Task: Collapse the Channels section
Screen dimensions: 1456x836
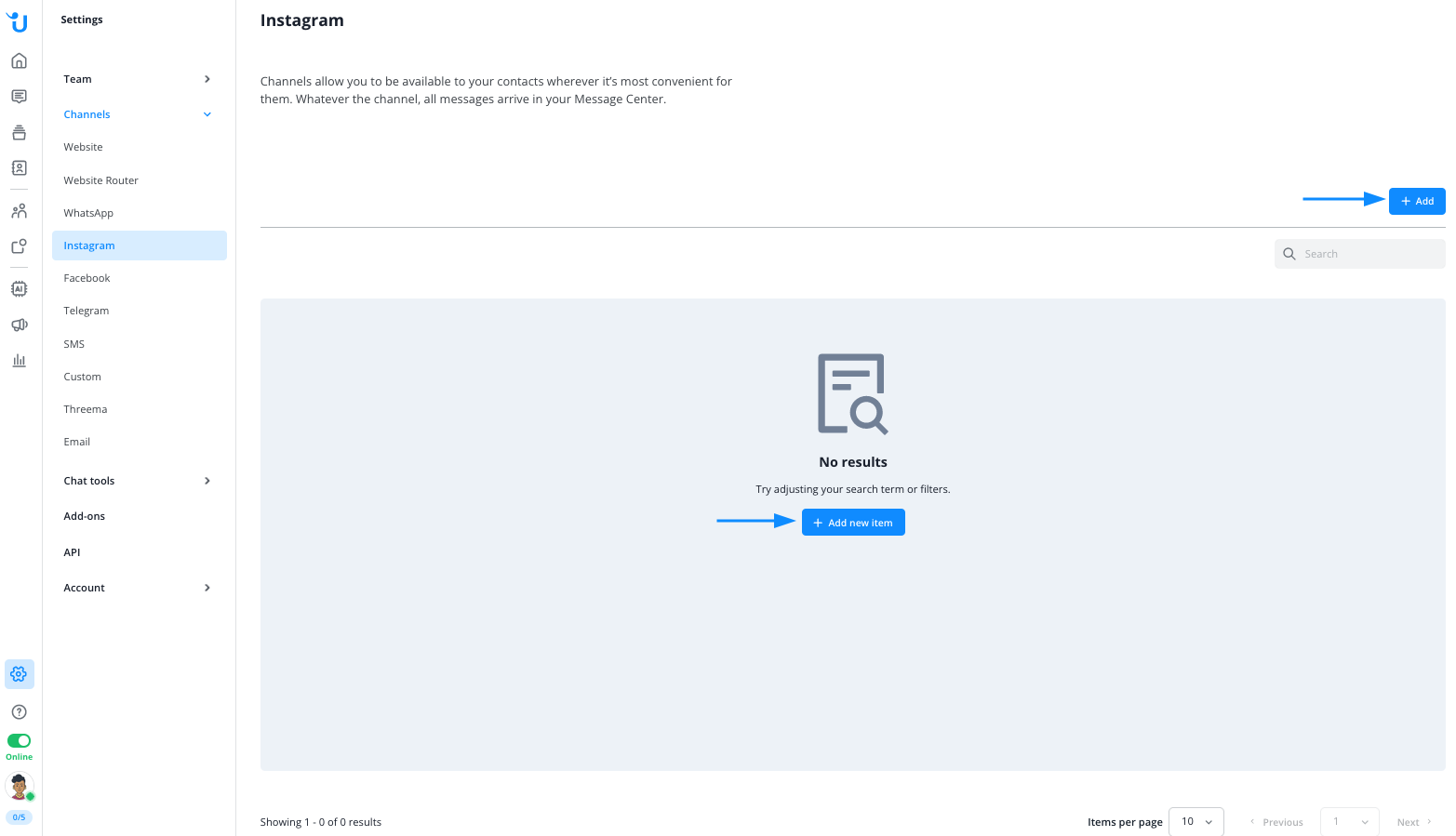Action: point(138,114)
